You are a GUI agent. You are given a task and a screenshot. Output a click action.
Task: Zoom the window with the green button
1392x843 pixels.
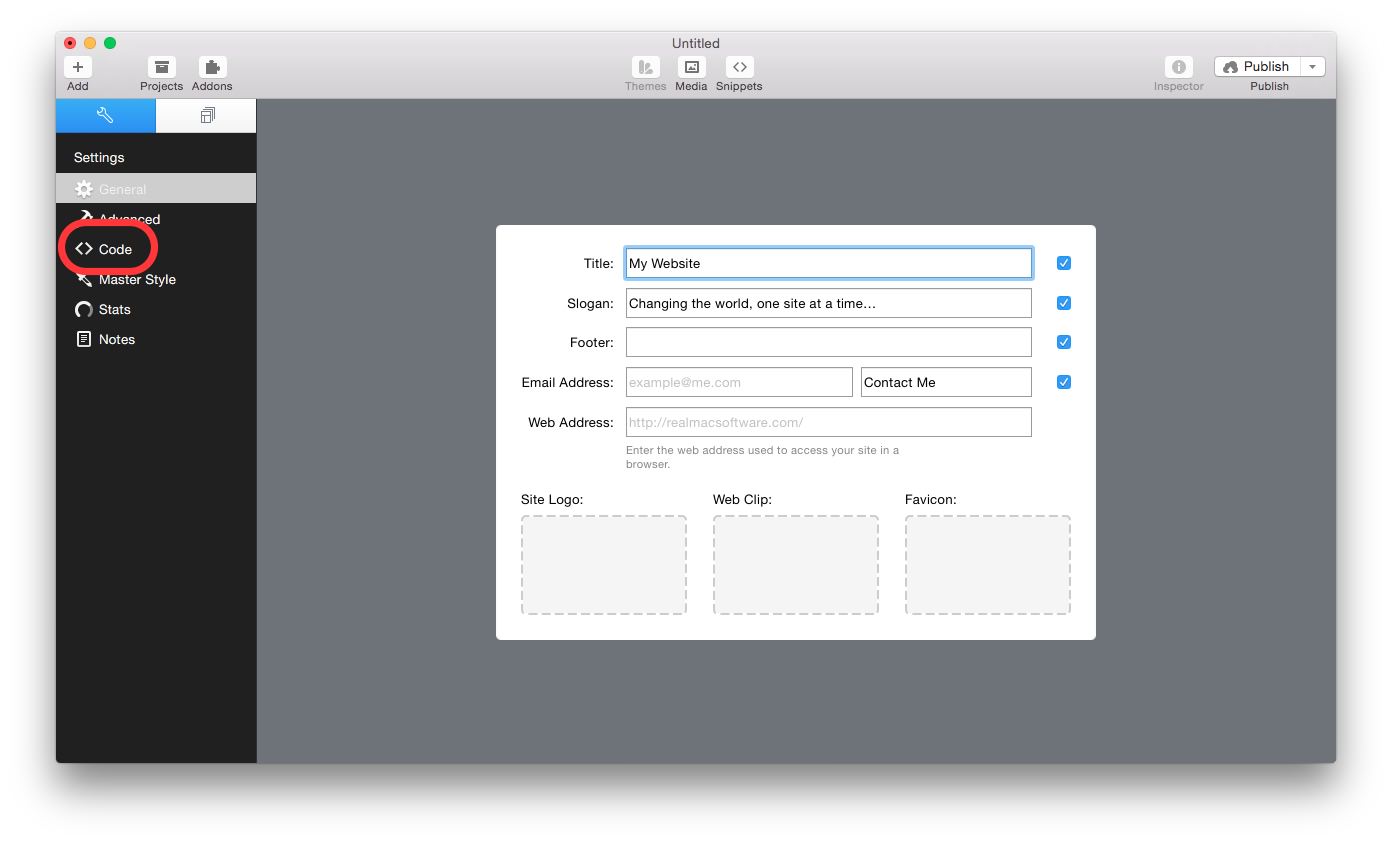[x=110, y=43]
